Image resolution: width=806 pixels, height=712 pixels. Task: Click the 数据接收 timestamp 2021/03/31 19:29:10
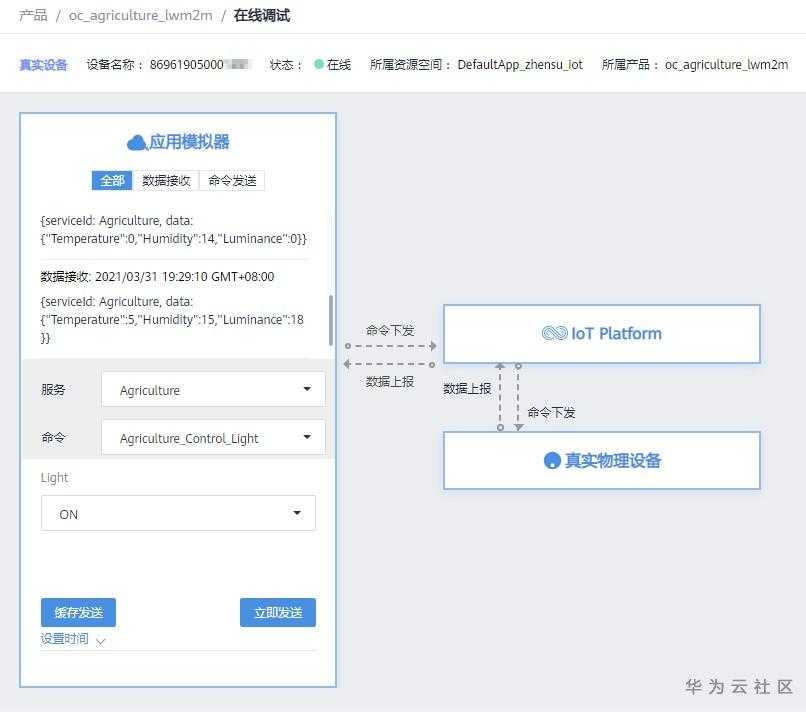click(x=157, y=277)
